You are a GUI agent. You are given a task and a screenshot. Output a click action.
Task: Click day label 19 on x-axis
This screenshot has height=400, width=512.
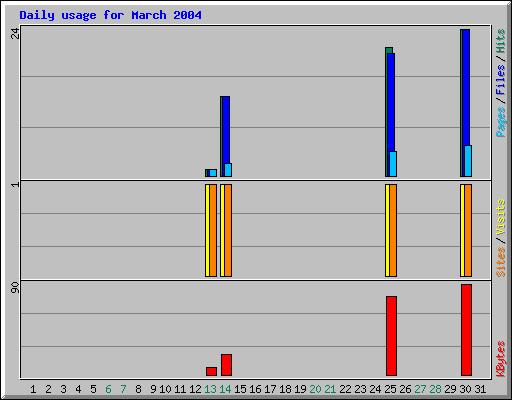coord(300,389)
